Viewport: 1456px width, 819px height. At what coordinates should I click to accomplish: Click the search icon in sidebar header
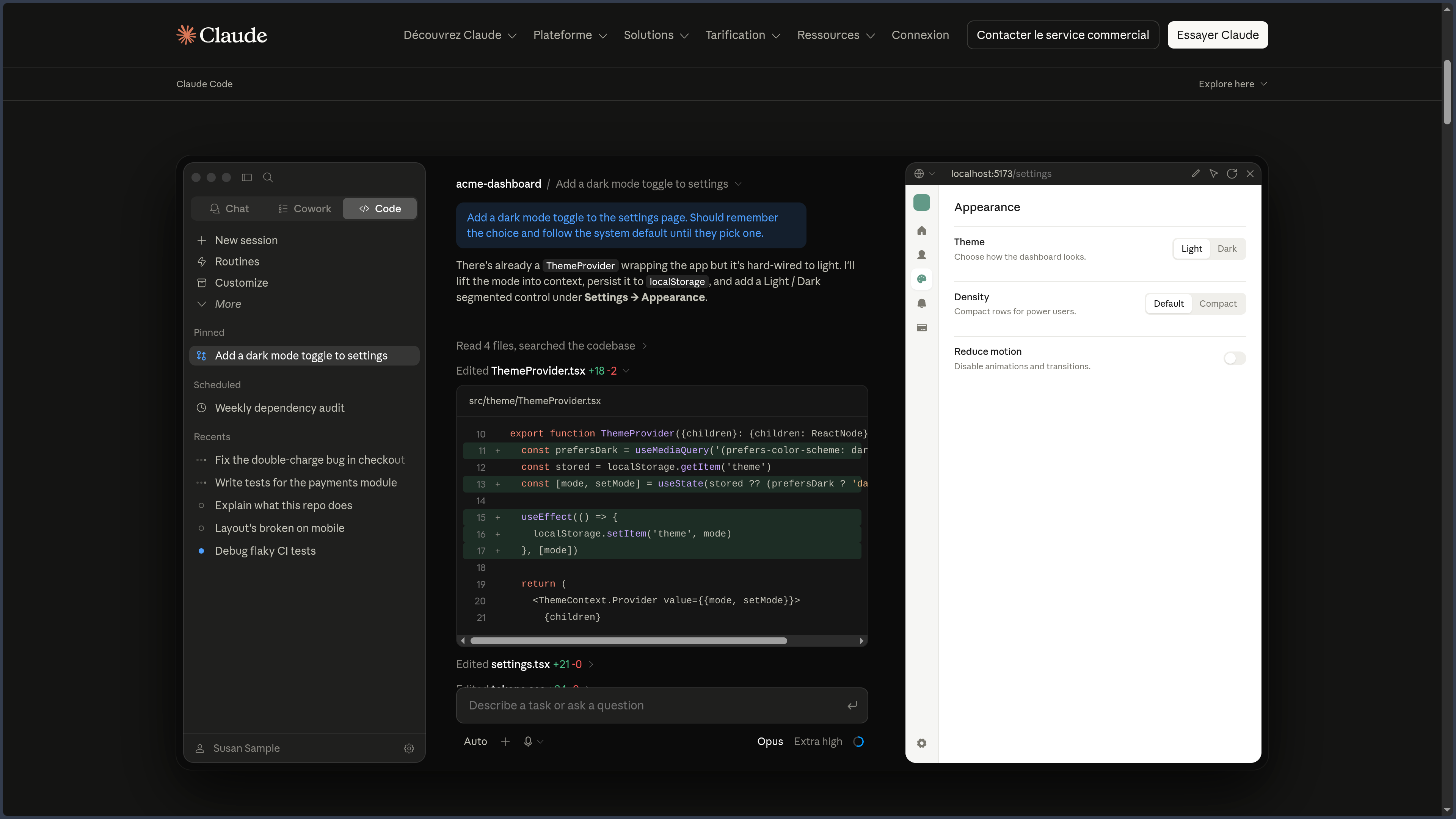coord(268,177)
